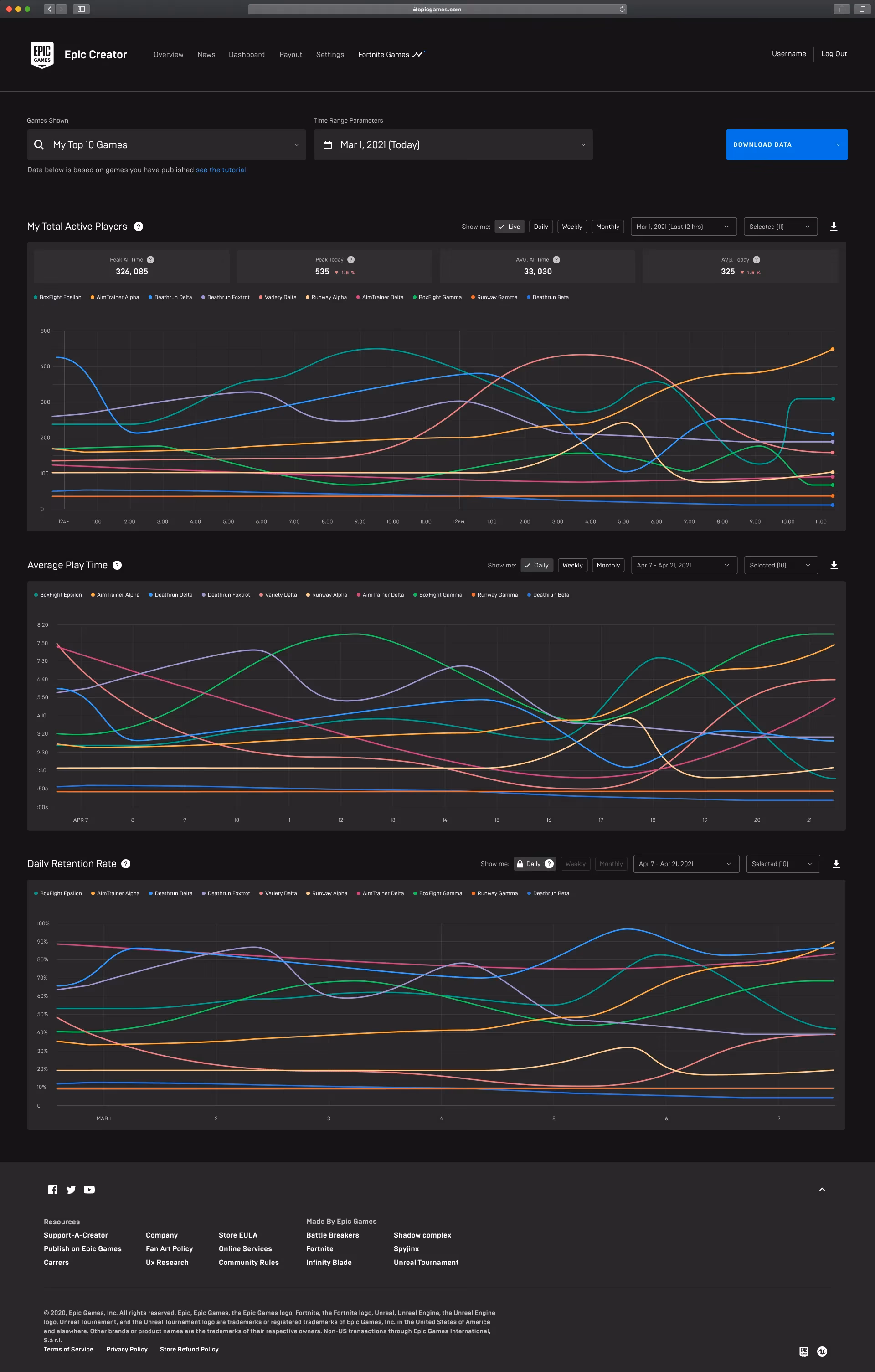The width and height of the screenshot is (875, 1372).
Task: Reload the page in the browser address bar
Action: [x=622, y=9]
